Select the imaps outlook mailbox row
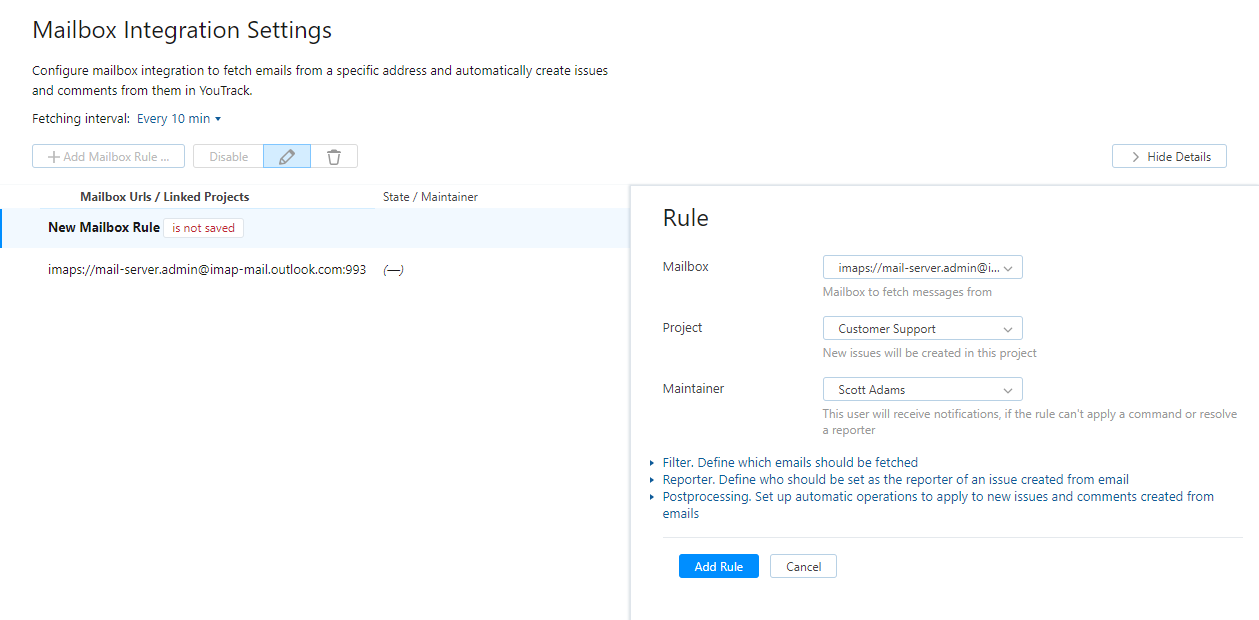1259x620 pixels. (x=207, y=270)
